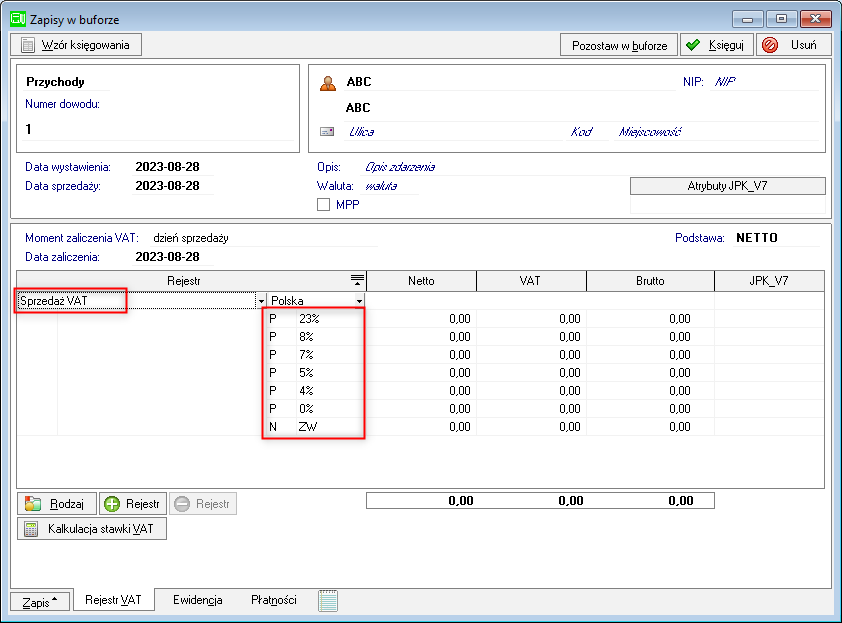Click the Brutto column header
The height and width of the screenshot is (623, 842).
tap(650, 281)
